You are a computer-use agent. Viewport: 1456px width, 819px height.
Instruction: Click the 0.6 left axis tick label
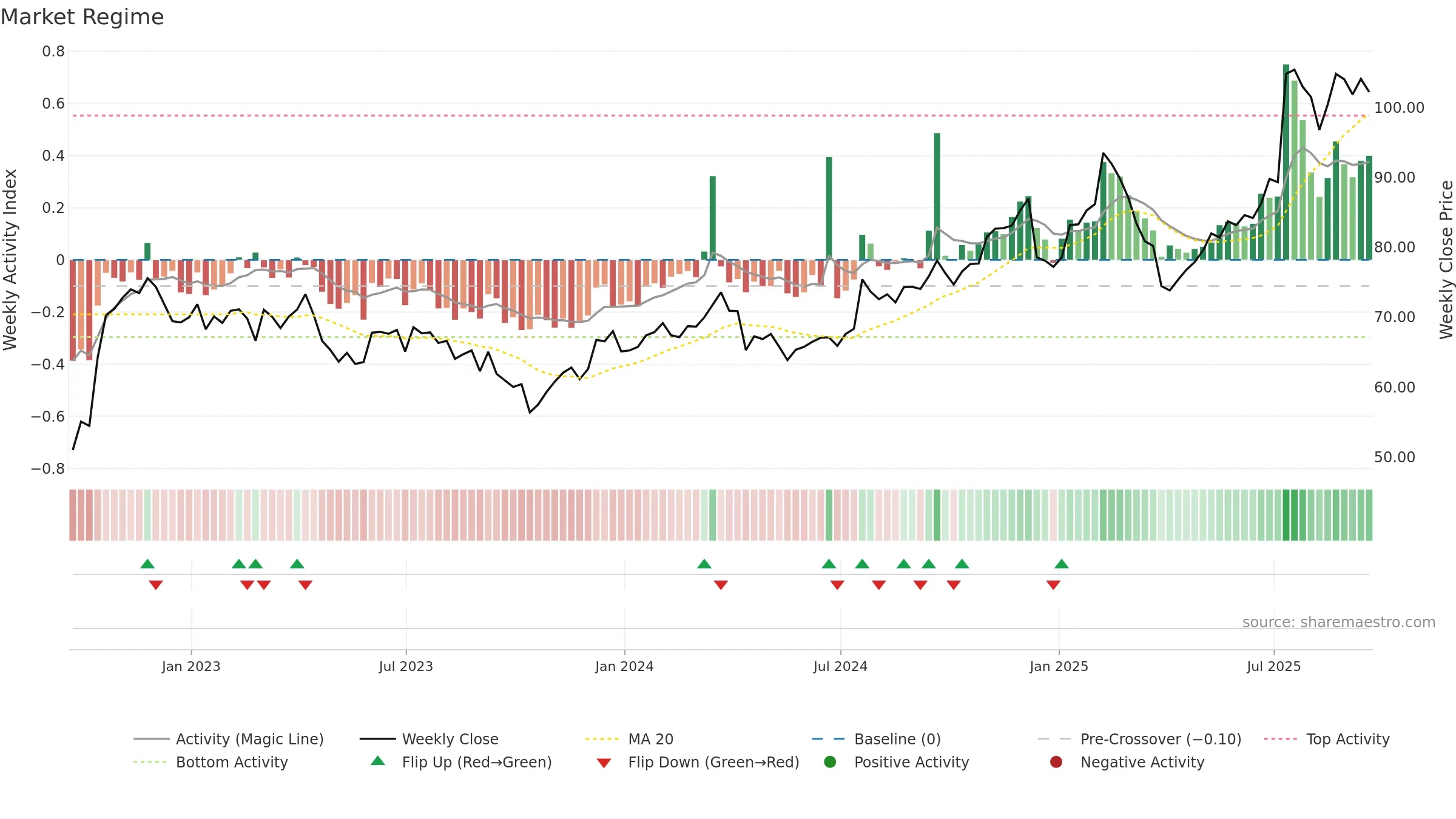click(x=53, y=104)
